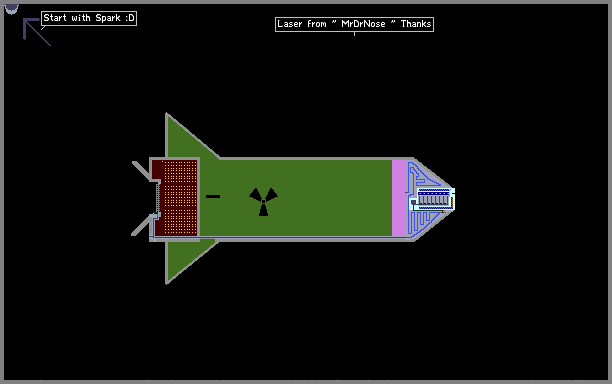Click the 'Start with Spark :D' sign
The image size is (612, 384).
point(89,18)
